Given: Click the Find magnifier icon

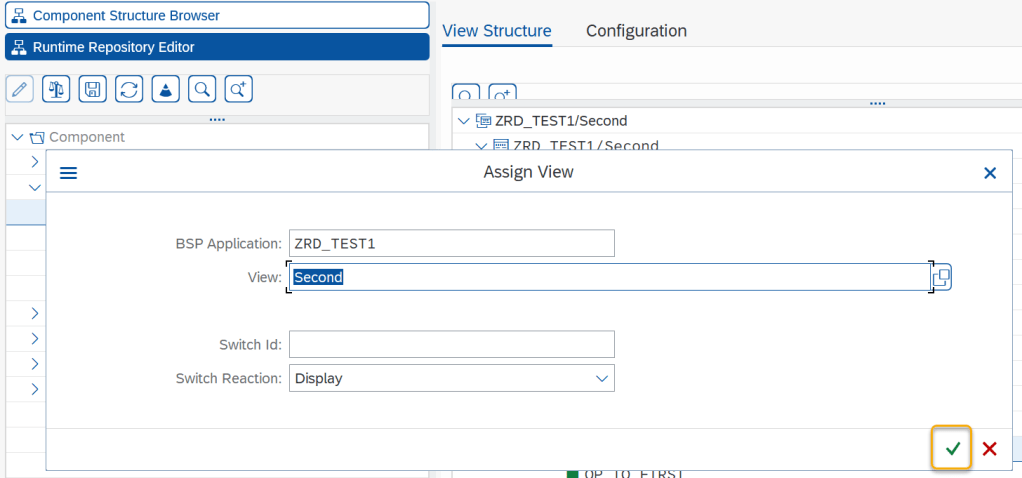Looking at the screenshot, I should pos(202,90).
